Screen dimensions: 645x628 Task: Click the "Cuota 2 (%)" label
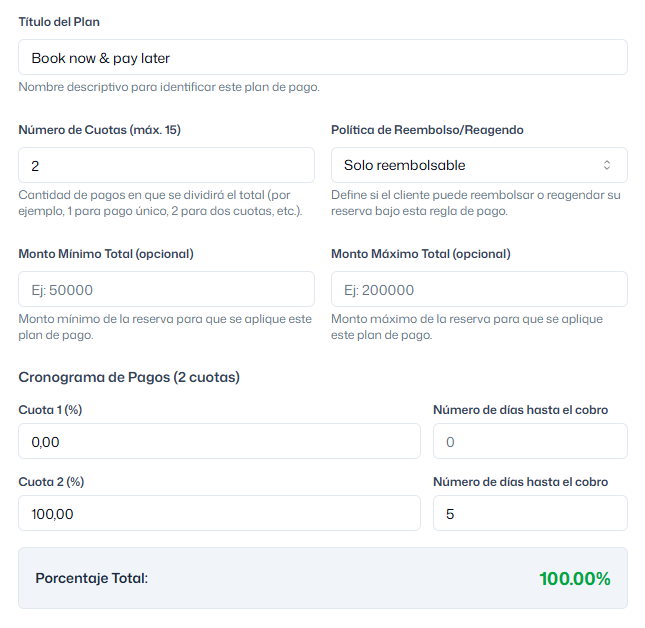point(51,482)
